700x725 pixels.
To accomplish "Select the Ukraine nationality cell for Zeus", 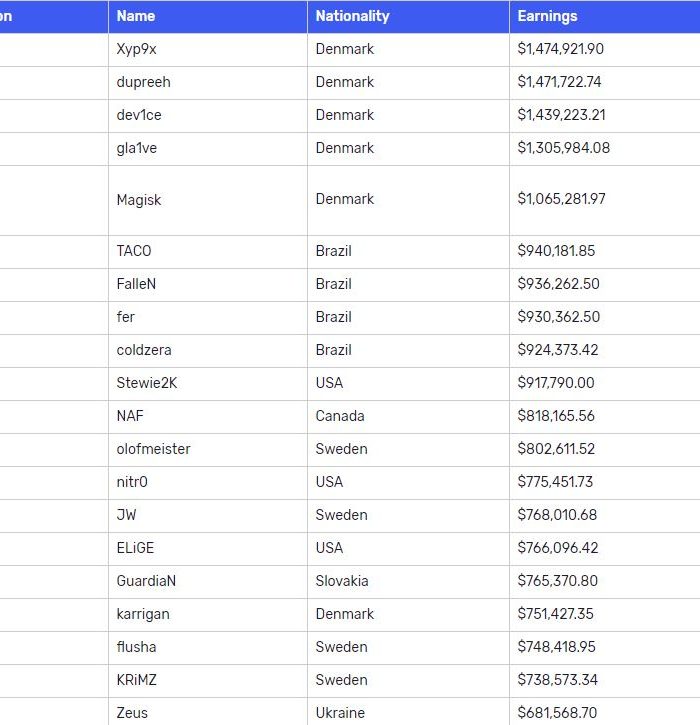I will click(x=340, y=713).
